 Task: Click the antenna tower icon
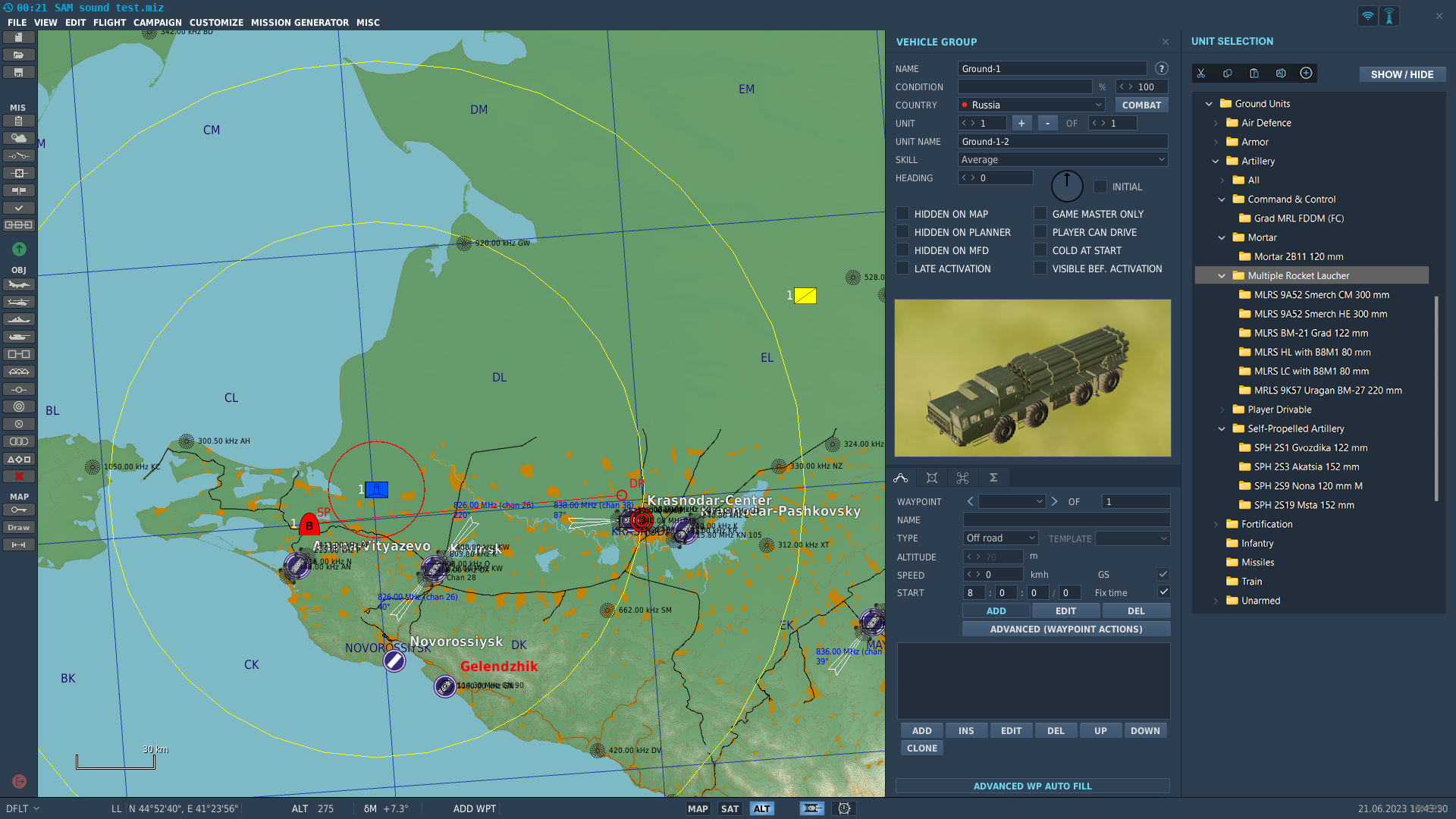1389,16
